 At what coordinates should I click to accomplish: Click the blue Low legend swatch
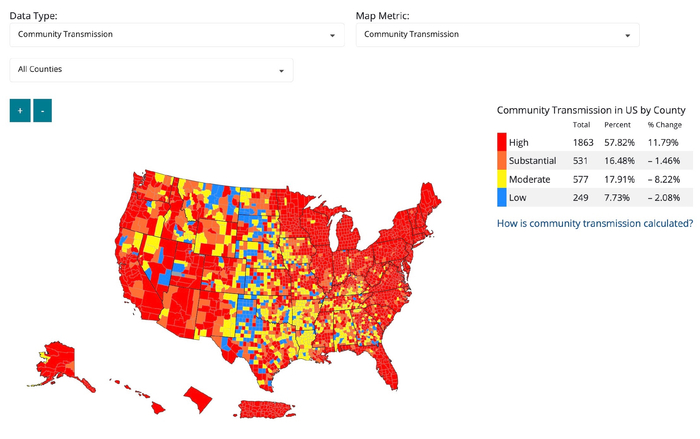click(502, 197)
